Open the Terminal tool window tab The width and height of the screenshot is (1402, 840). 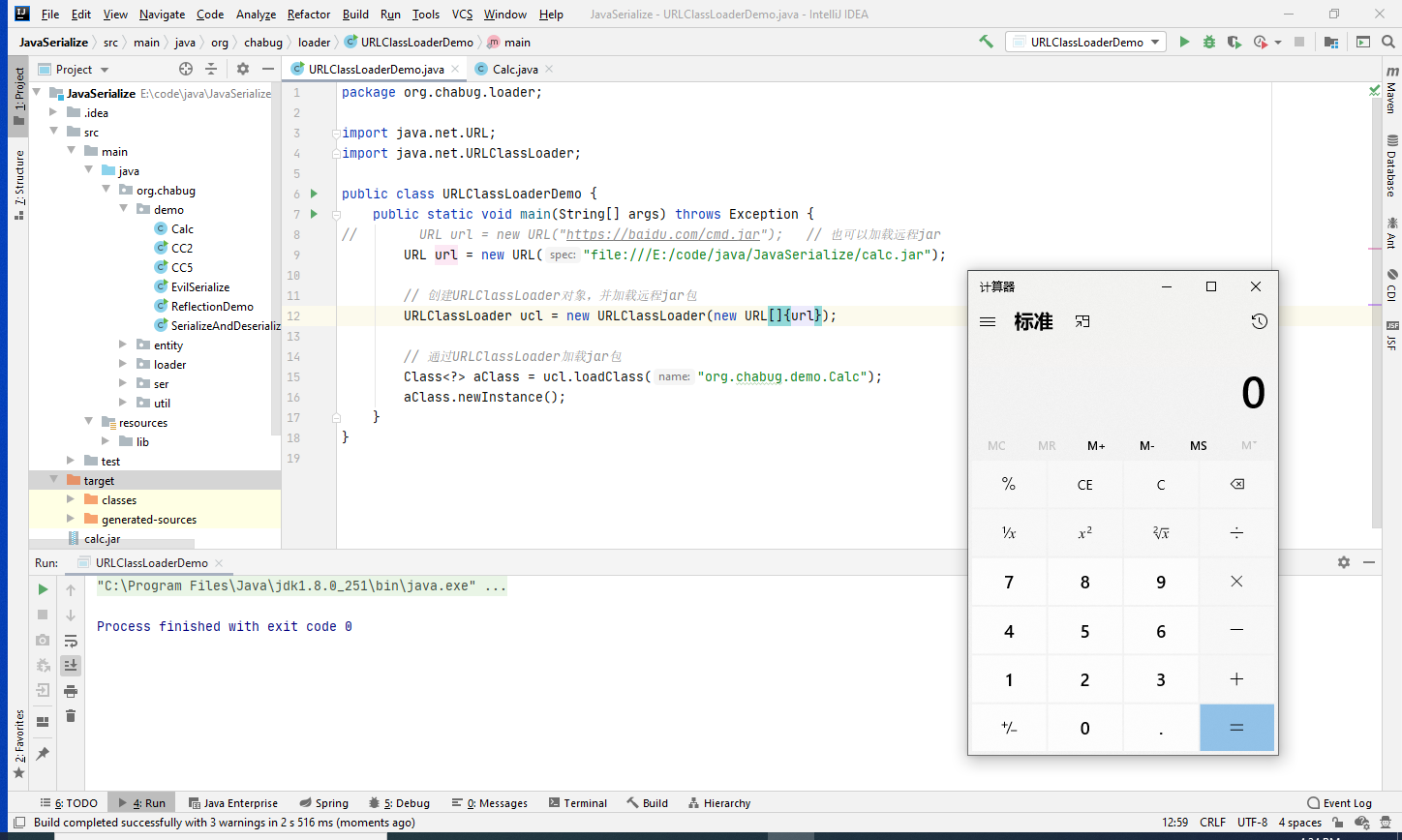(x=578, y=803)
